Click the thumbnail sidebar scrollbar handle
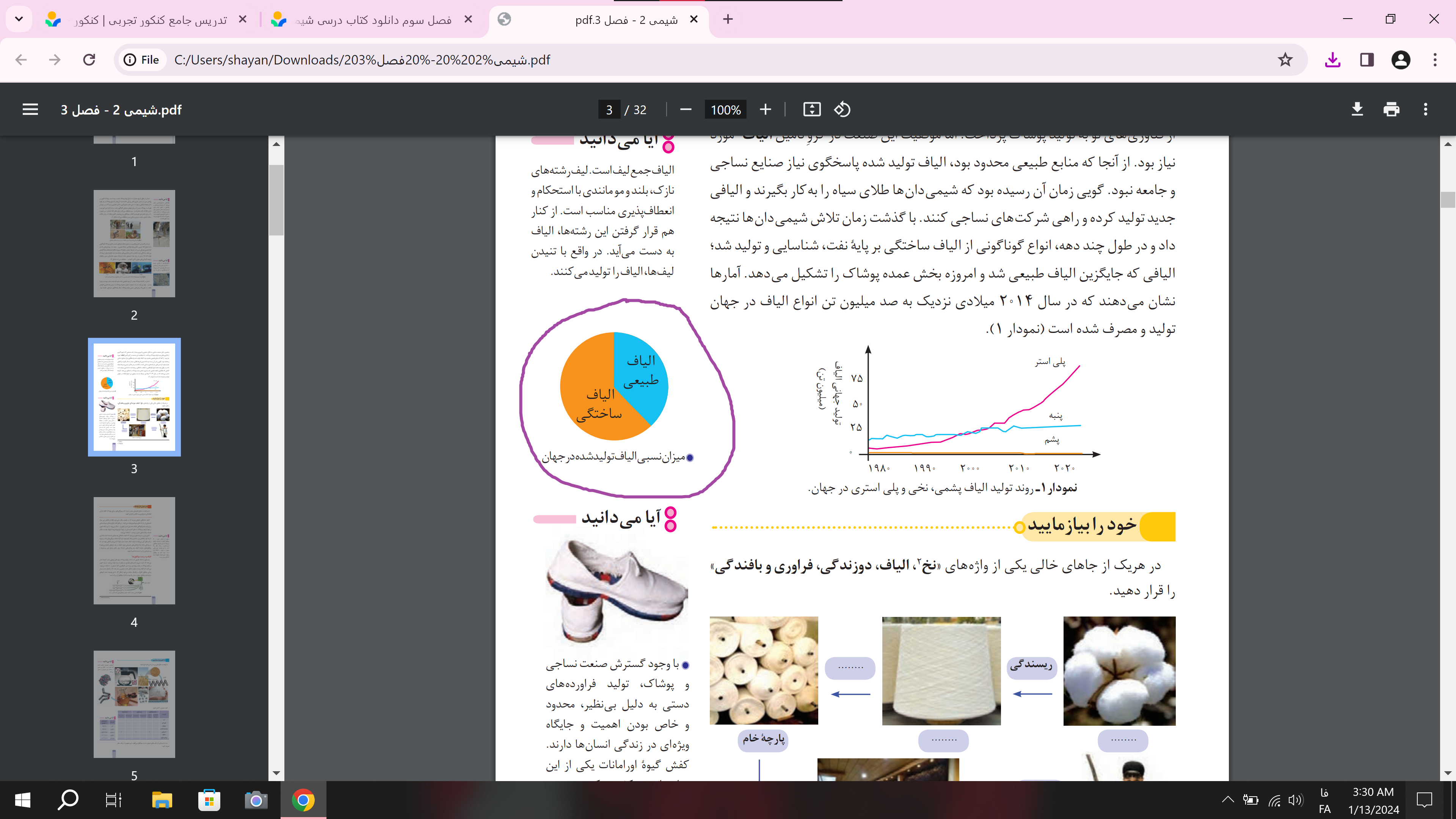1456x819 pixels. 276,200
